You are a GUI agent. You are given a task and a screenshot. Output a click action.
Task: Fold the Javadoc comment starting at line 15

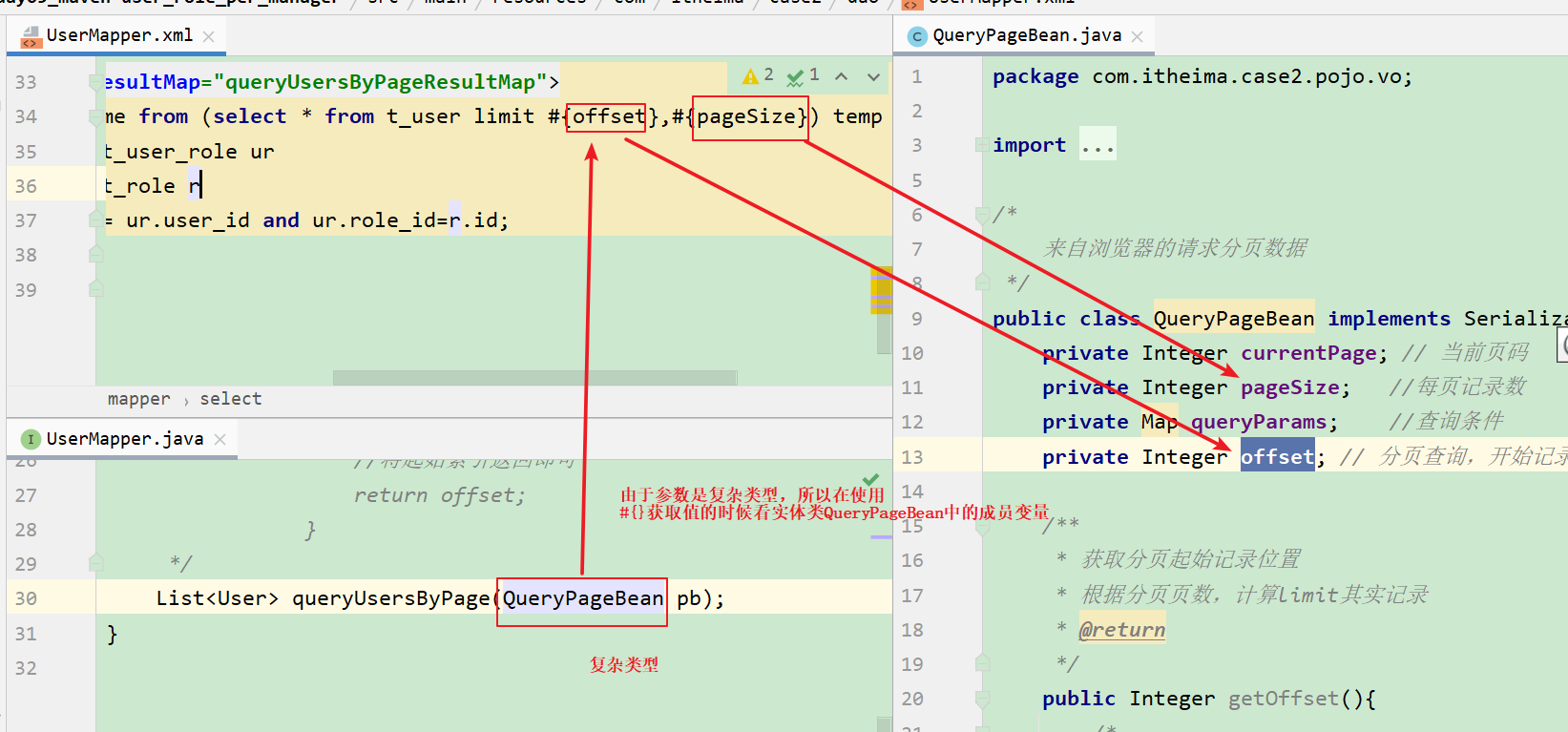tap(982, 526)
